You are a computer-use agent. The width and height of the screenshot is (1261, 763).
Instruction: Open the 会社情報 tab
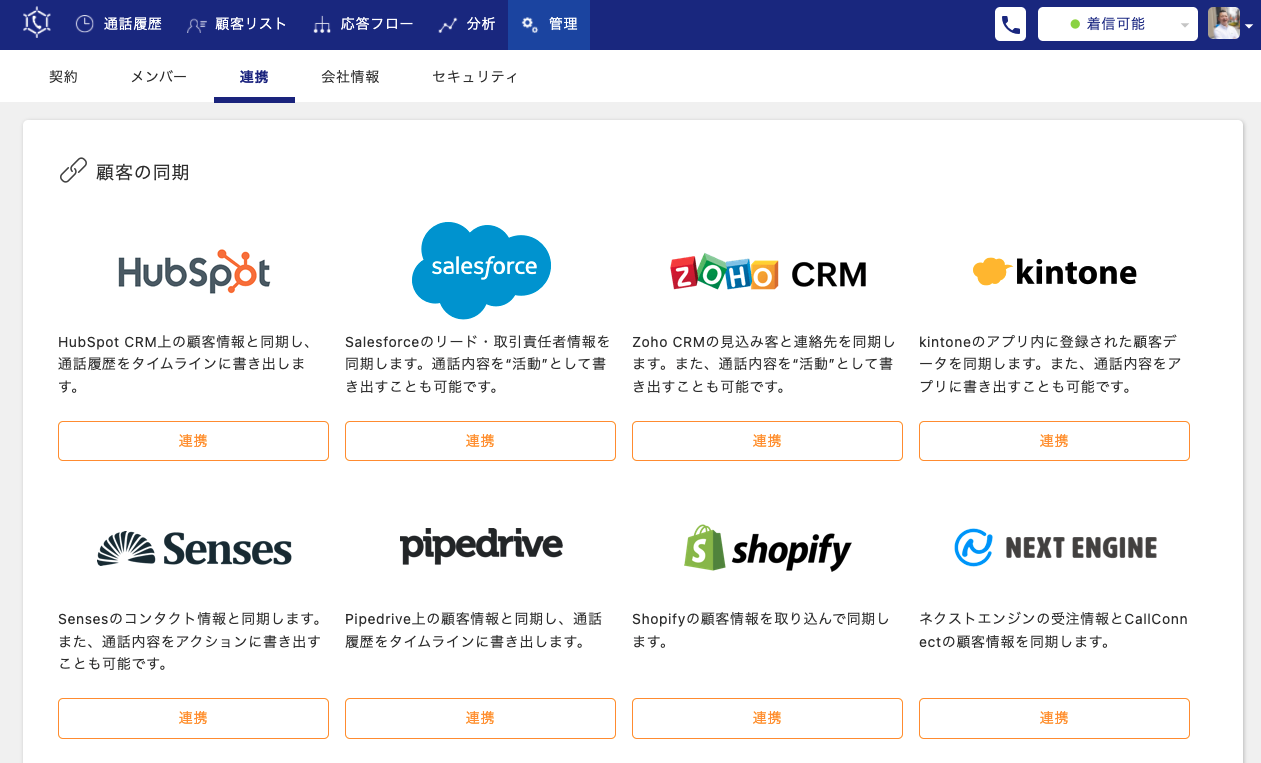[350, 77]
